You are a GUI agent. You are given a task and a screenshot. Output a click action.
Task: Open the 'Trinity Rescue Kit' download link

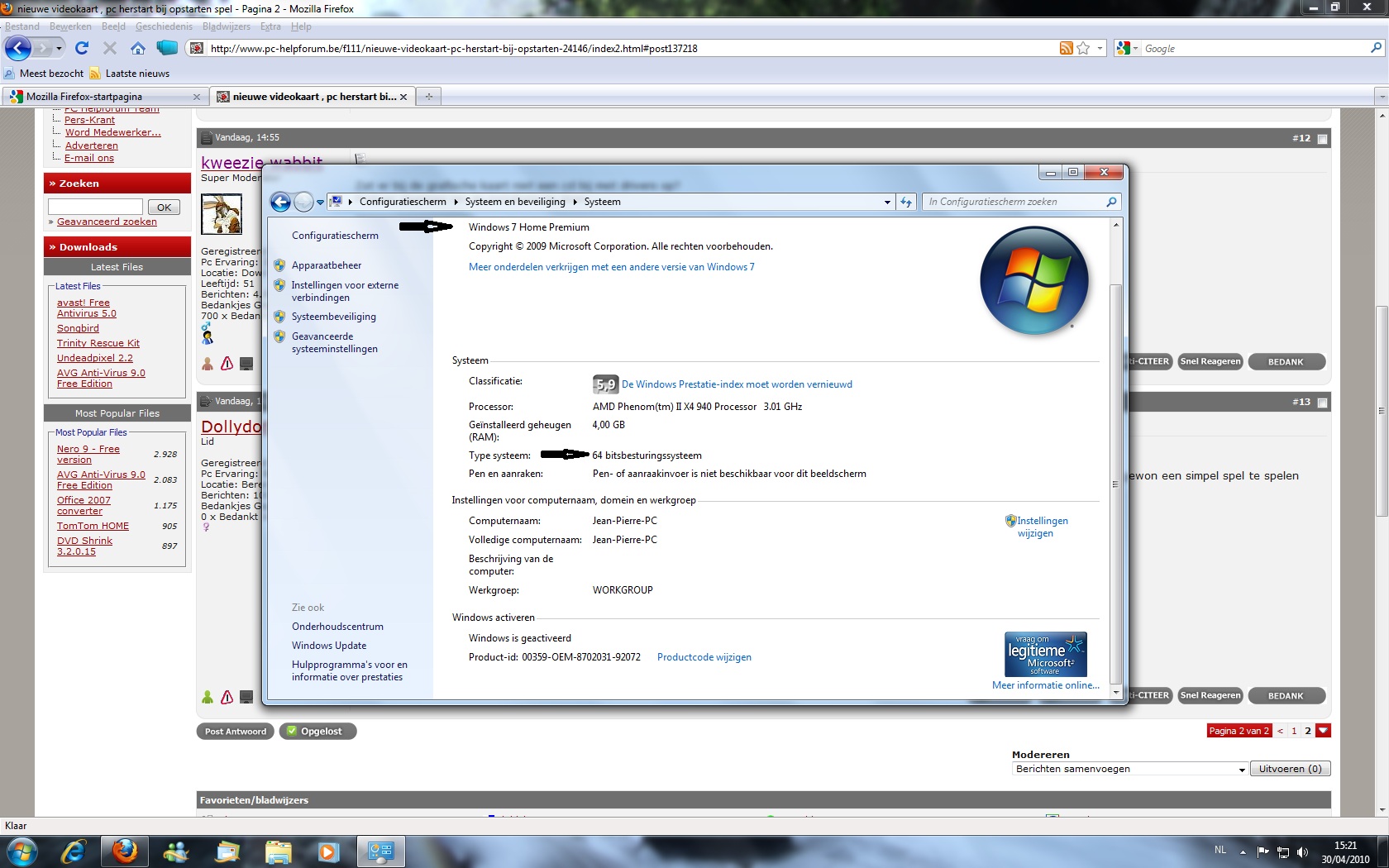click(x=98, y=343)
